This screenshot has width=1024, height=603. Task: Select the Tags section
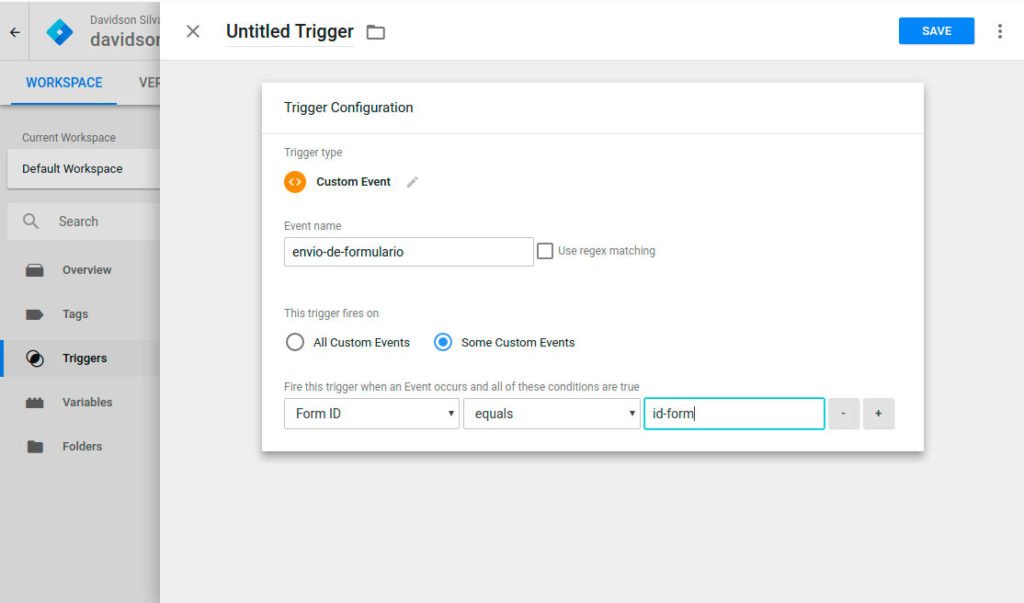point(77,313)
